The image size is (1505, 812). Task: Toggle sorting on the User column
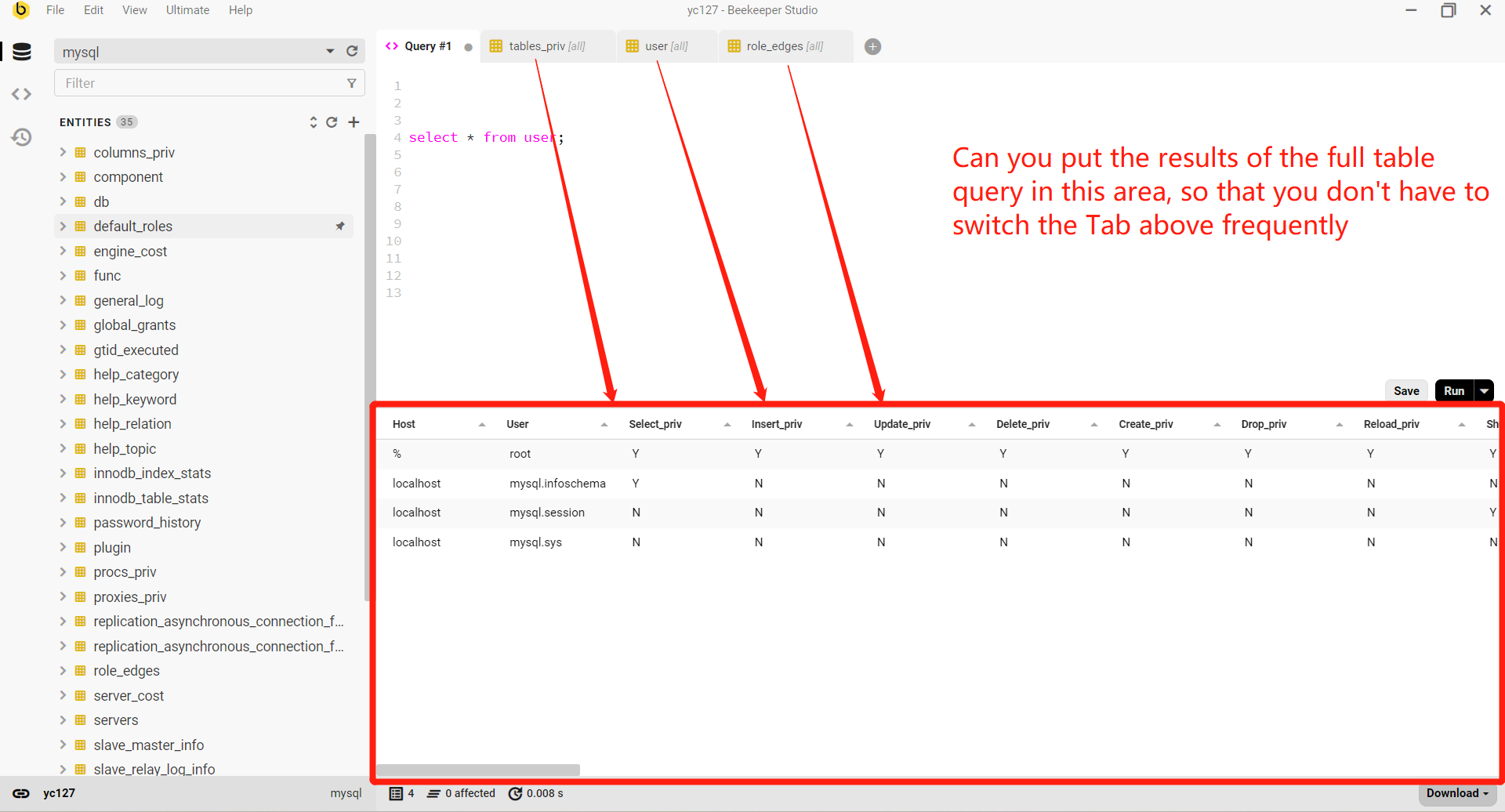click(x=604, y=423)
